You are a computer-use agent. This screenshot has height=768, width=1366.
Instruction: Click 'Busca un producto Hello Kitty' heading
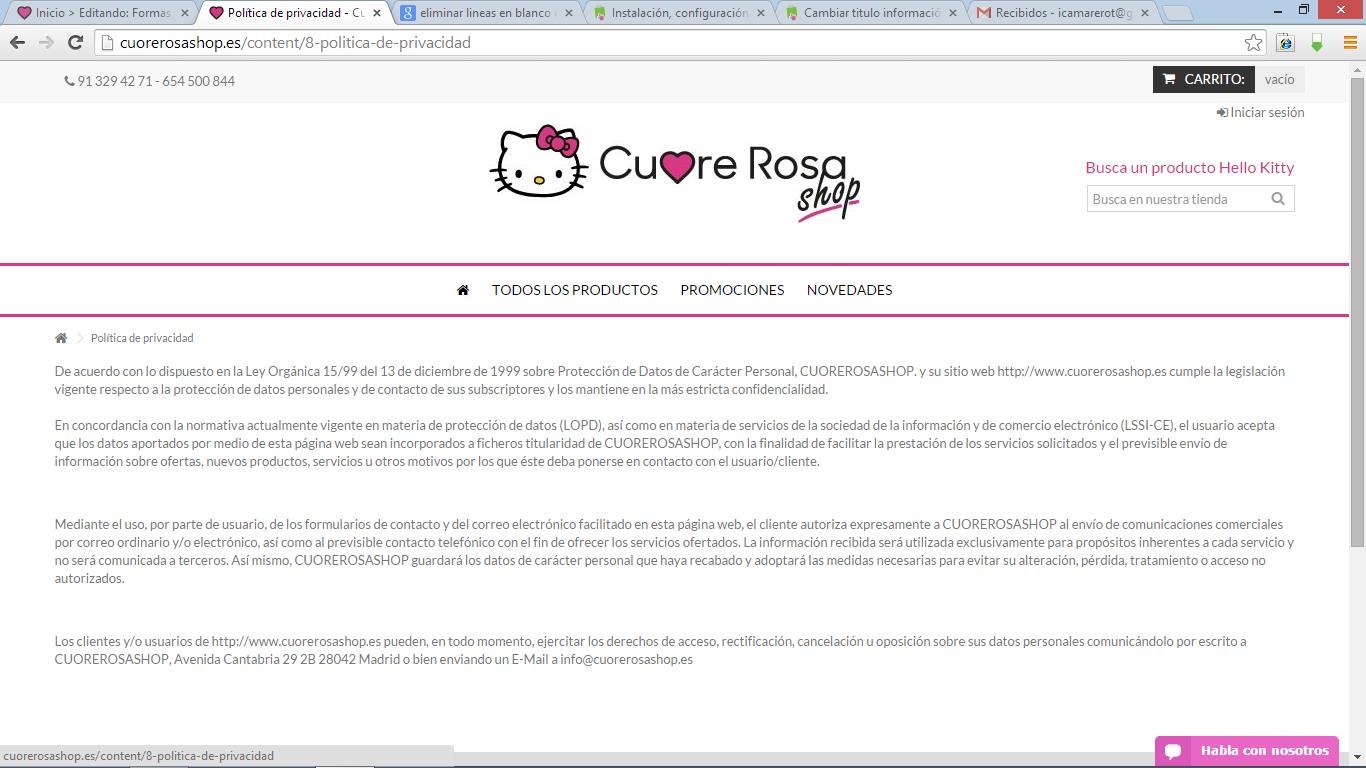(1190, 168)
